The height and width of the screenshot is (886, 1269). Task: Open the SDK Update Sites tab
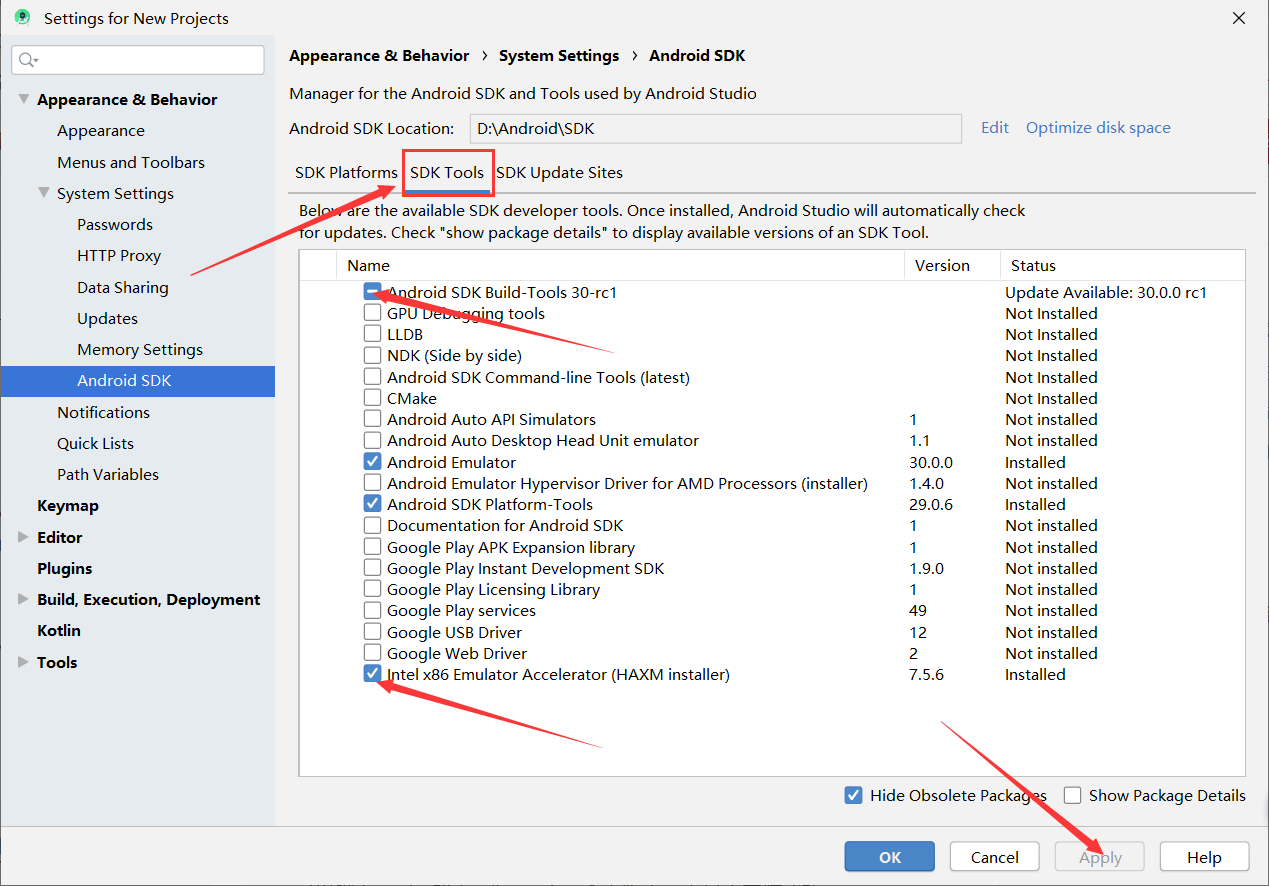click(x=559, y=172)
